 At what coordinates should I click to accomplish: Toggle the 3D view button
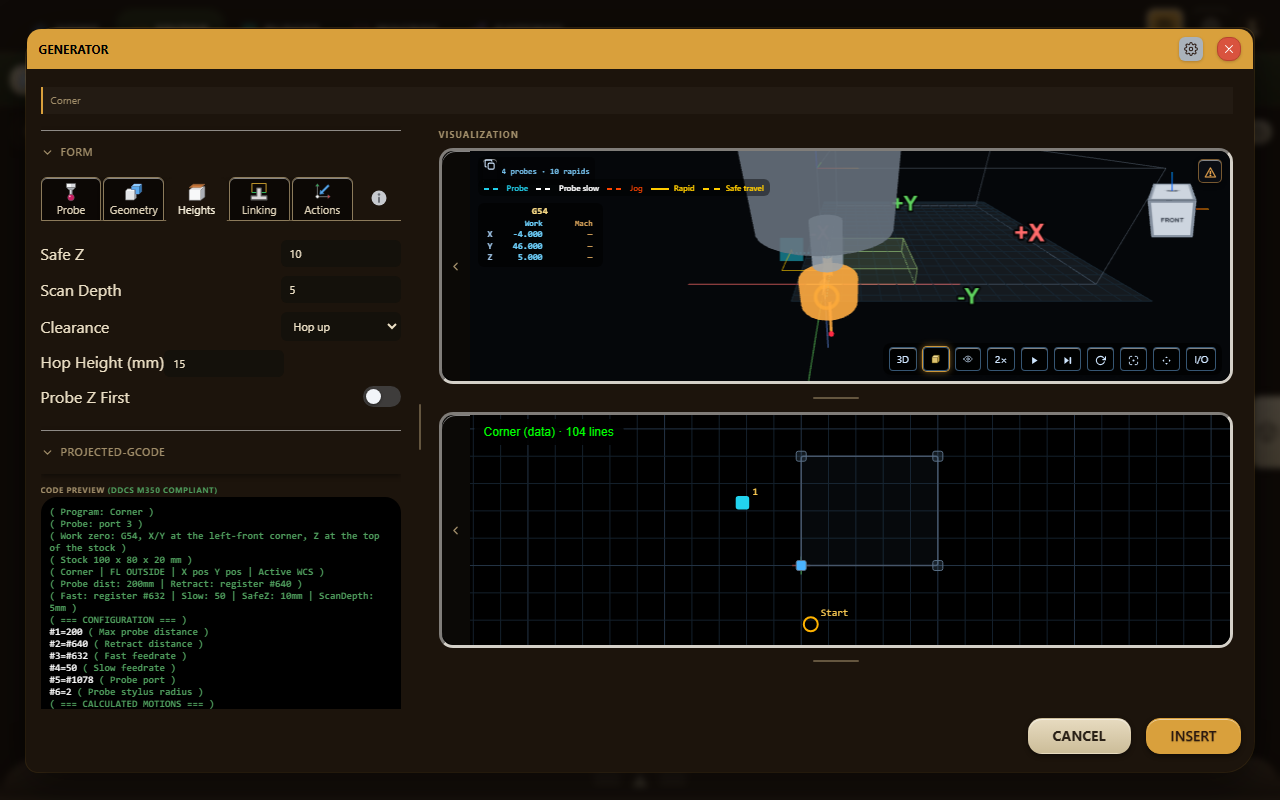point(903,360)
